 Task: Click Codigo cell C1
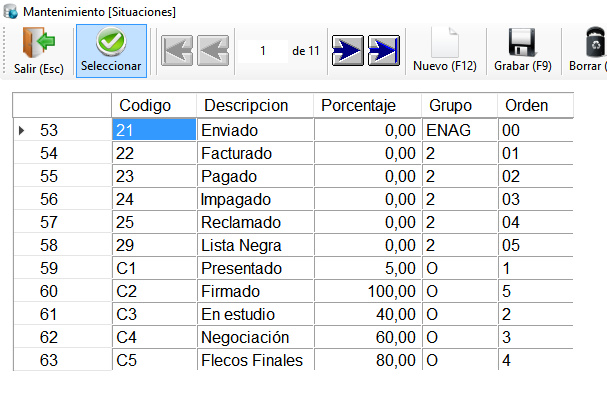click(x=154, y=268)
